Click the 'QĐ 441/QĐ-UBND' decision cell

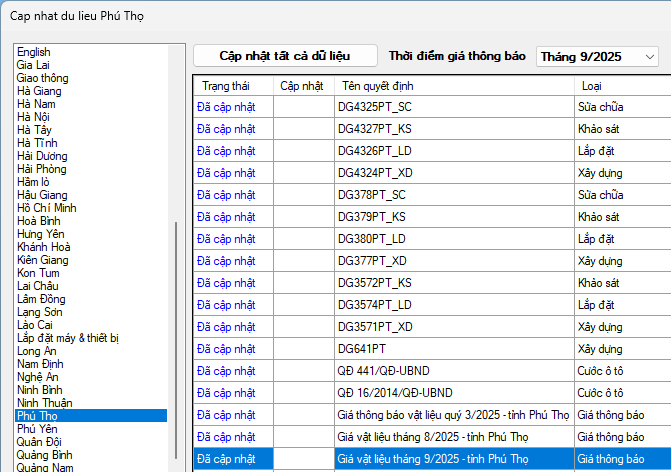click(x=453, y=371)
